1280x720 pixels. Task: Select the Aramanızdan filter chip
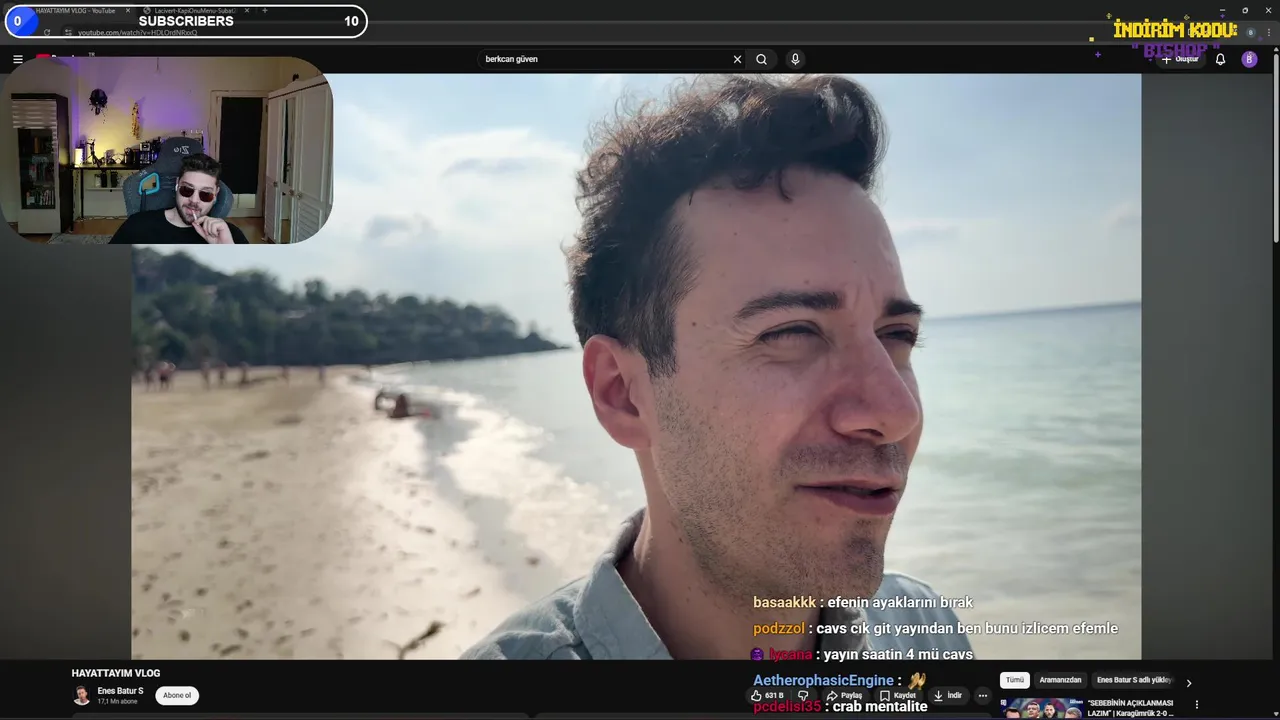point(1060,680)
